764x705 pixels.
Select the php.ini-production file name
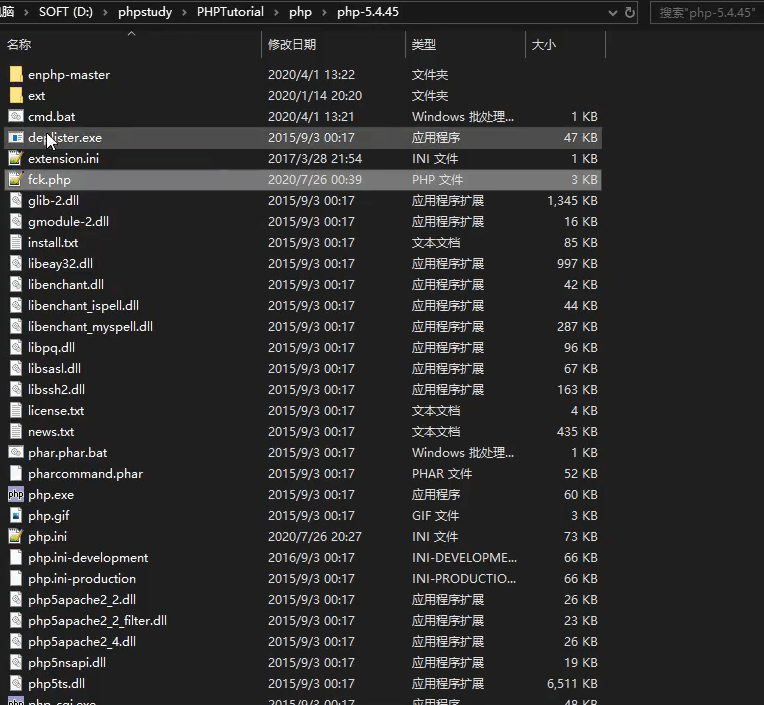pos(82,578)
